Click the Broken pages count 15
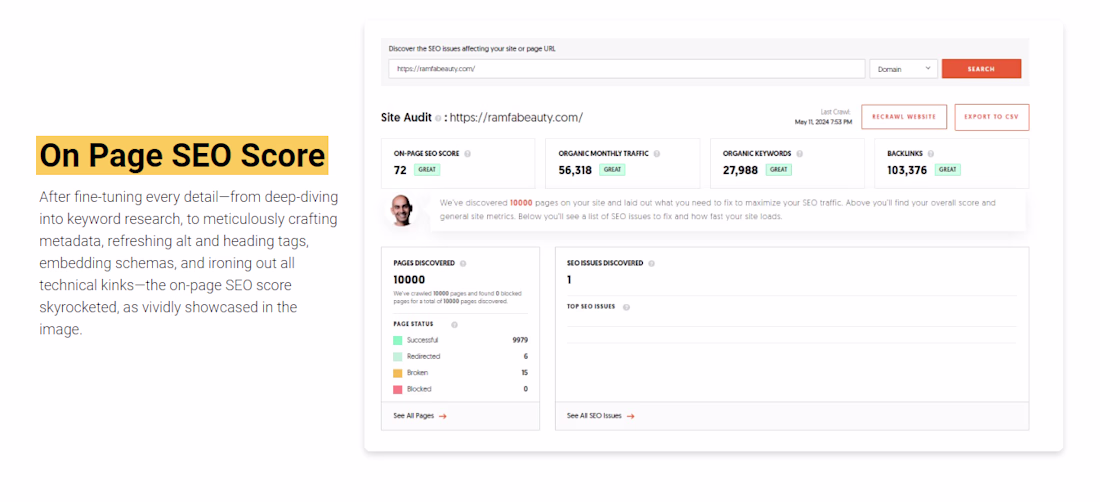This screenshot has height=502, width=1100. click(x=525, y=372)
